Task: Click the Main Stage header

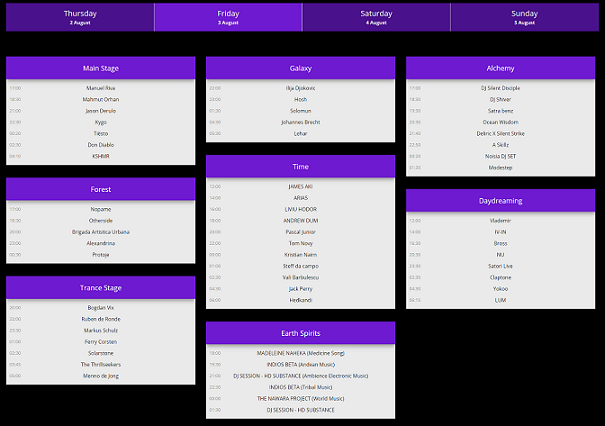Action: [101, 68]
